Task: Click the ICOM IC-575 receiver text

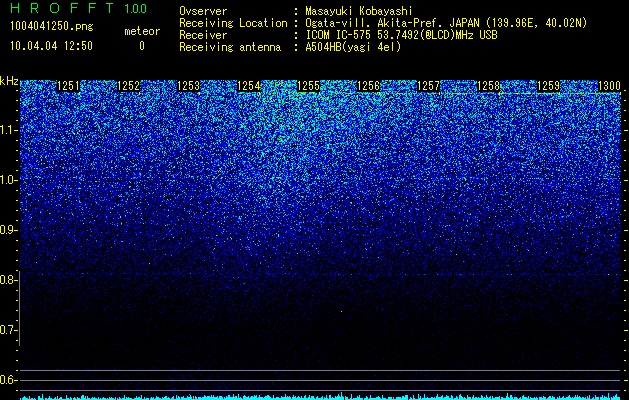Action: coord(401,35)
